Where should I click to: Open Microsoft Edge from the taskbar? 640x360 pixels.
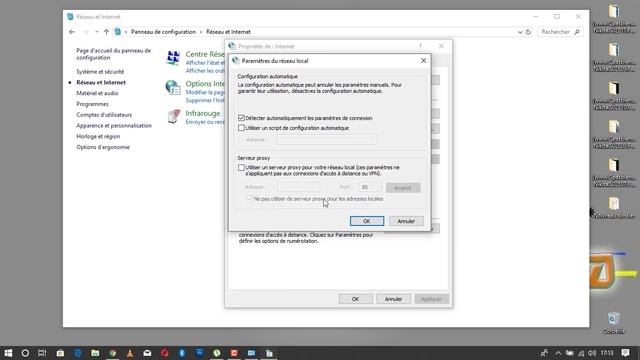click(x=78, y=353)
